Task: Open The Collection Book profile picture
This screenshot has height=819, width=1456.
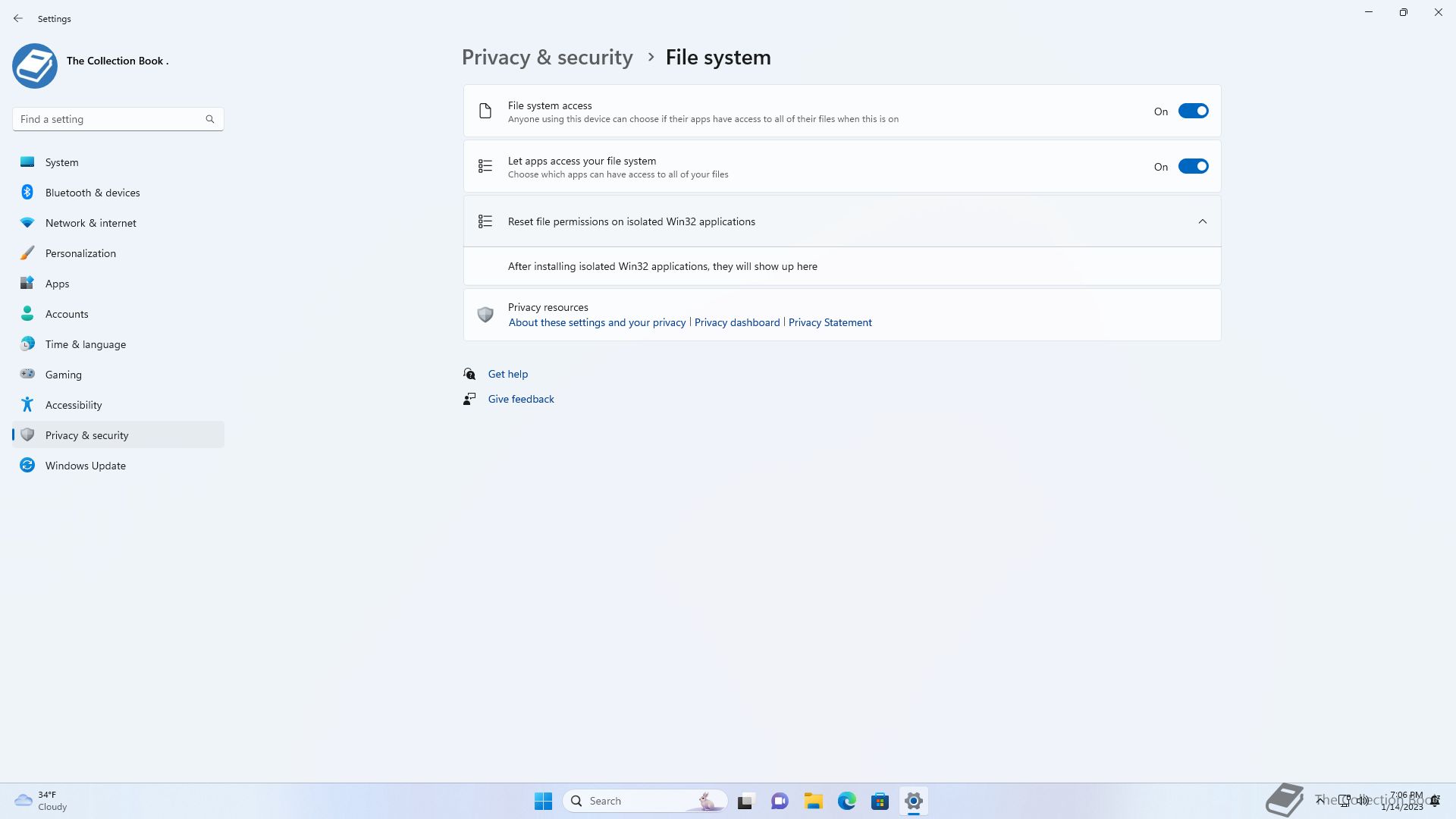Action: coord(35,66)
